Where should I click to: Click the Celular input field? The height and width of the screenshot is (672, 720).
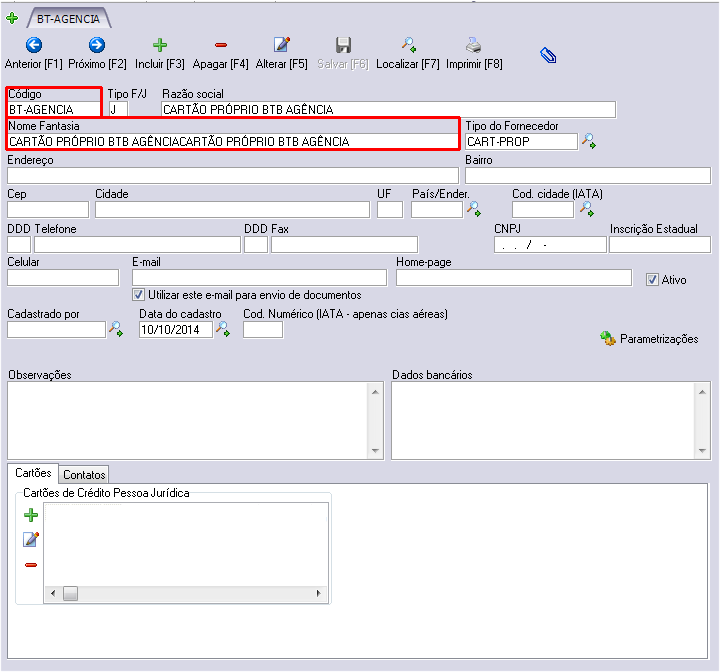63,277
